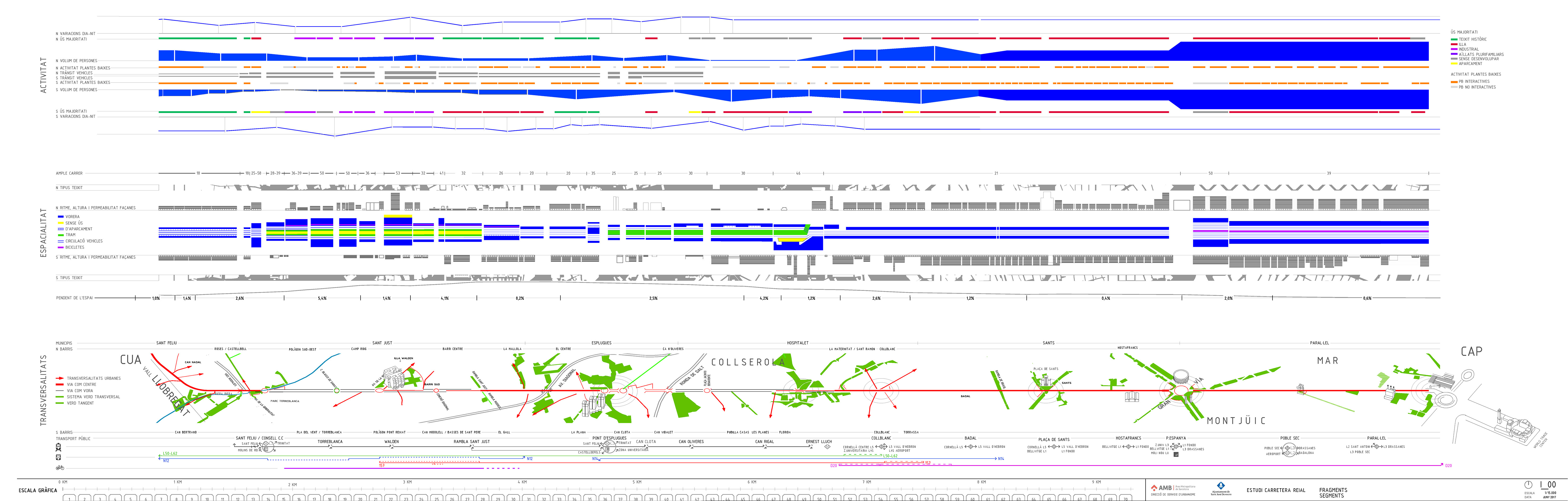Click the FRAGMENTS SEGMENTS title text
Viewport: 1568px width, 501px height.
[1333, 493]
